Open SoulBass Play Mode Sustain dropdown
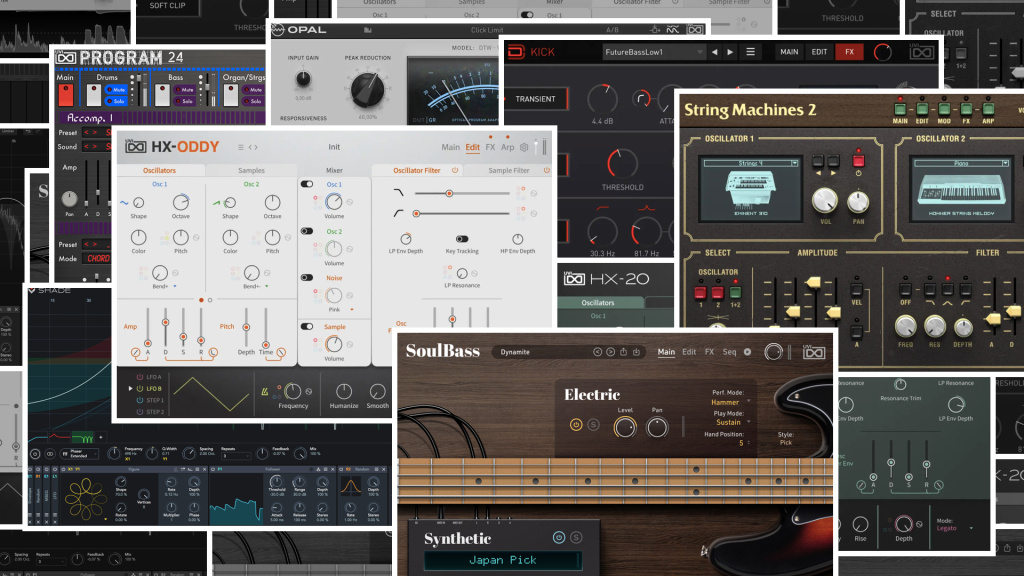 point(731,423)
